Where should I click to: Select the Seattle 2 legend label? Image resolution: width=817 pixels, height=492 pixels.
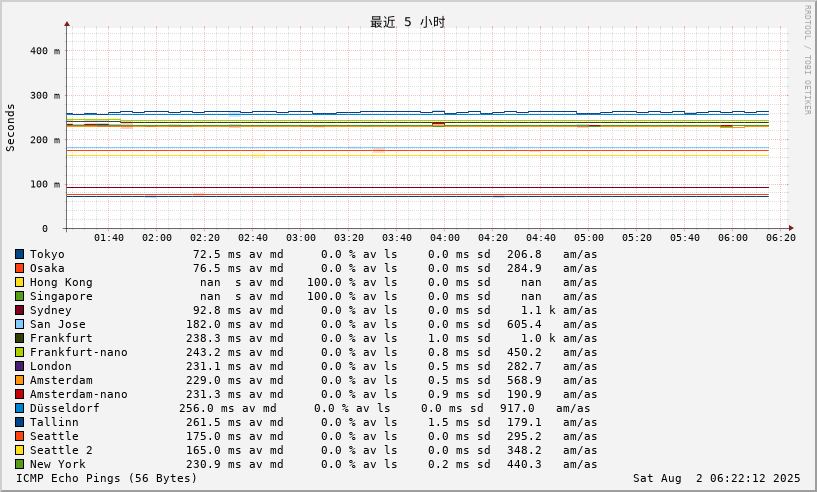point(61,450)
